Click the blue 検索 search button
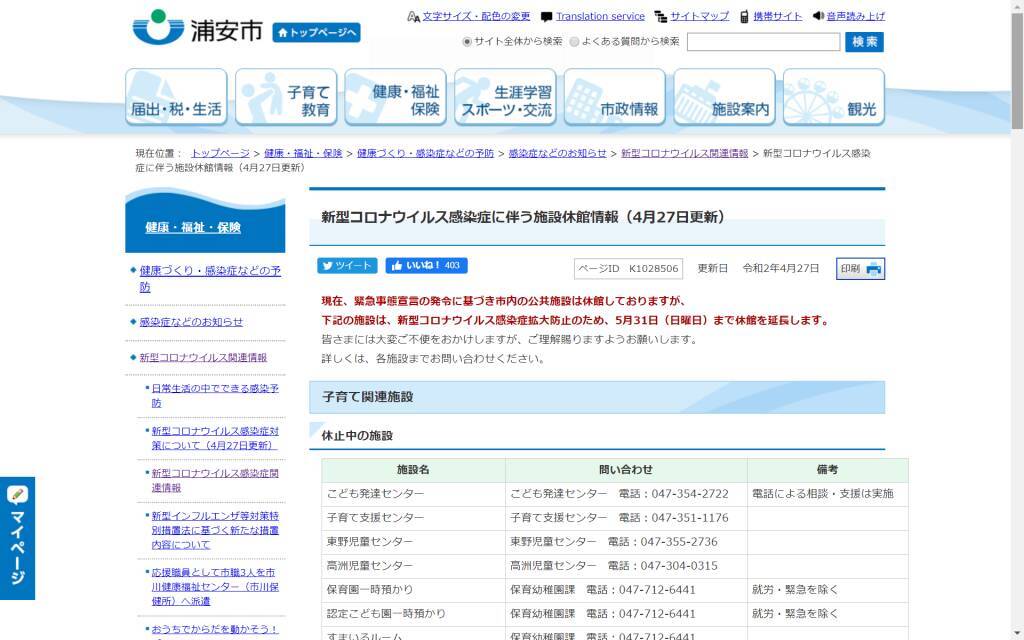Viewport: 1024px width, 640px height. click(864, 42)
